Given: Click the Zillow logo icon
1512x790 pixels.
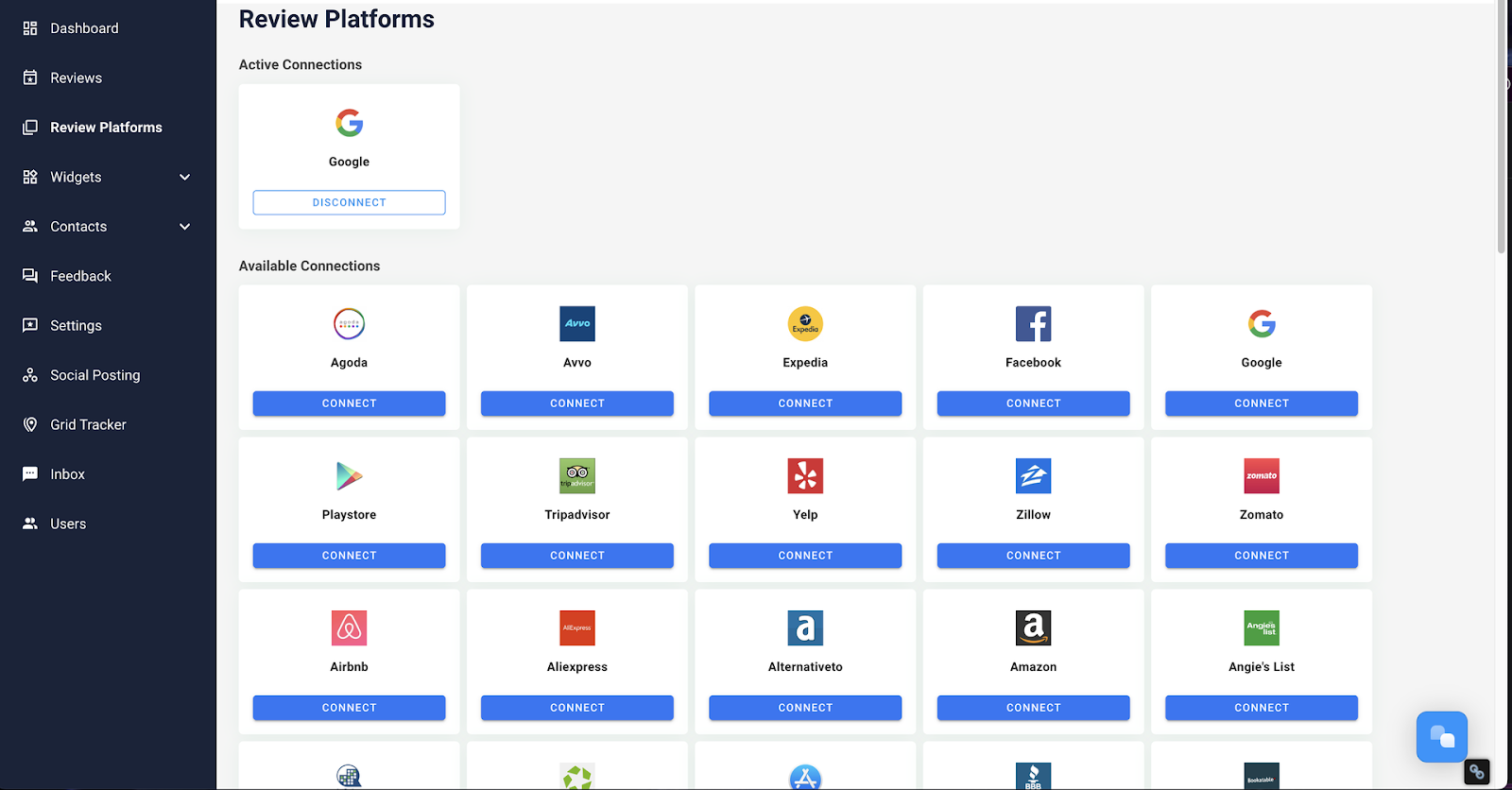Looking at the screenshot, I should tap(1034, 476).
